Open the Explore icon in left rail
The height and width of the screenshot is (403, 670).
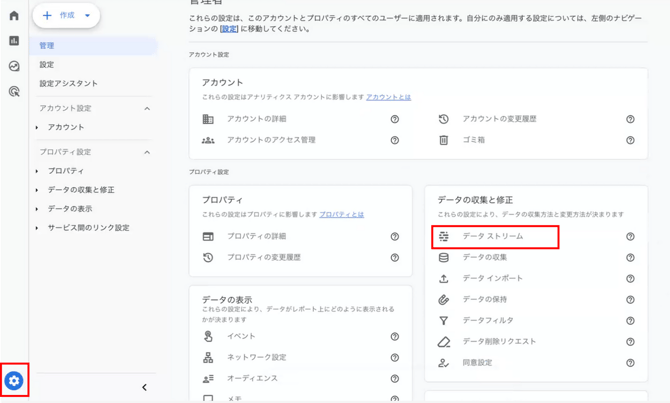(x=14, y=66)
